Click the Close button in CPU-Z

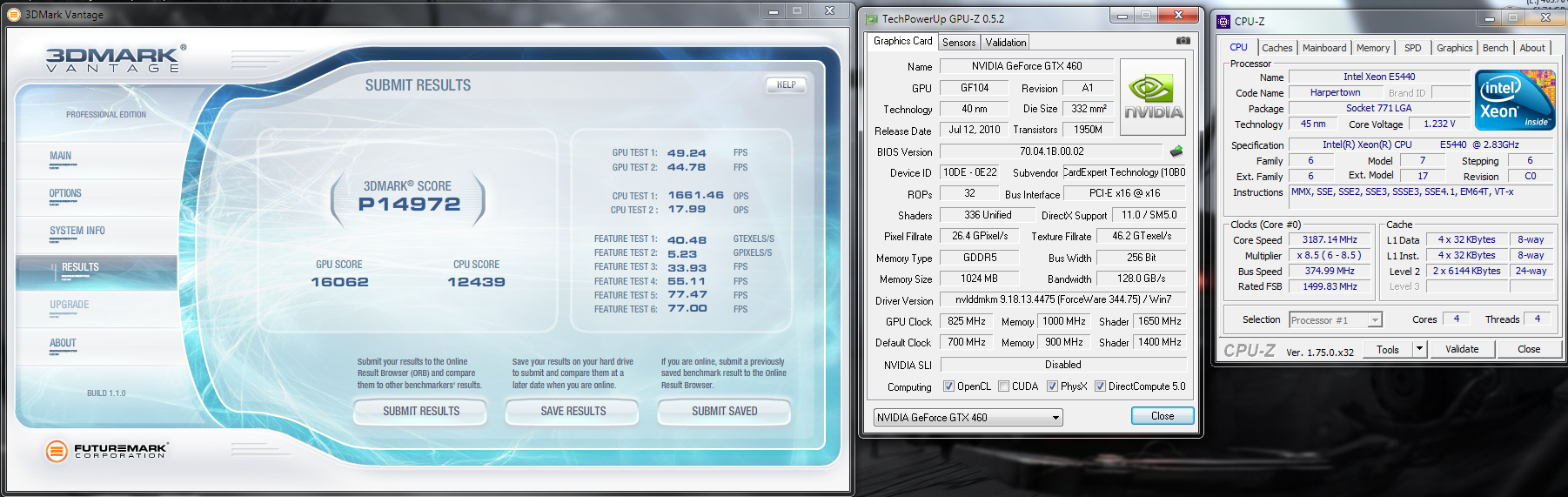[1529, 349]
